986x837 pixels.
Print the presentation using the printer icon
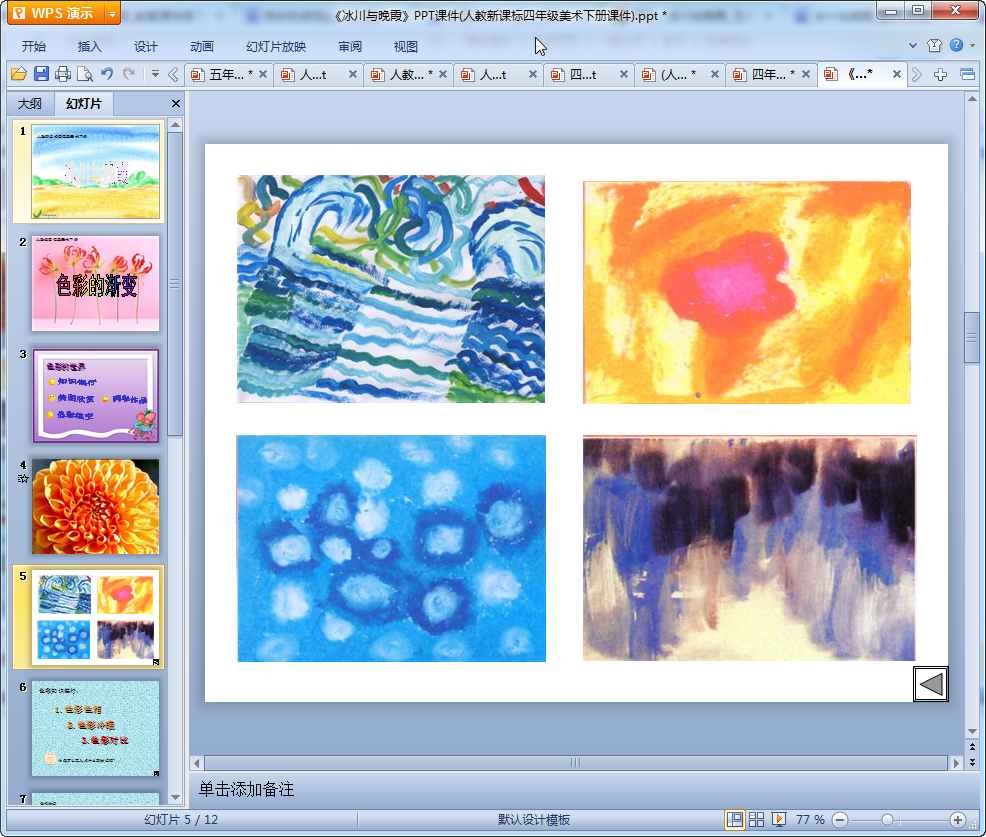pos(63,74)
